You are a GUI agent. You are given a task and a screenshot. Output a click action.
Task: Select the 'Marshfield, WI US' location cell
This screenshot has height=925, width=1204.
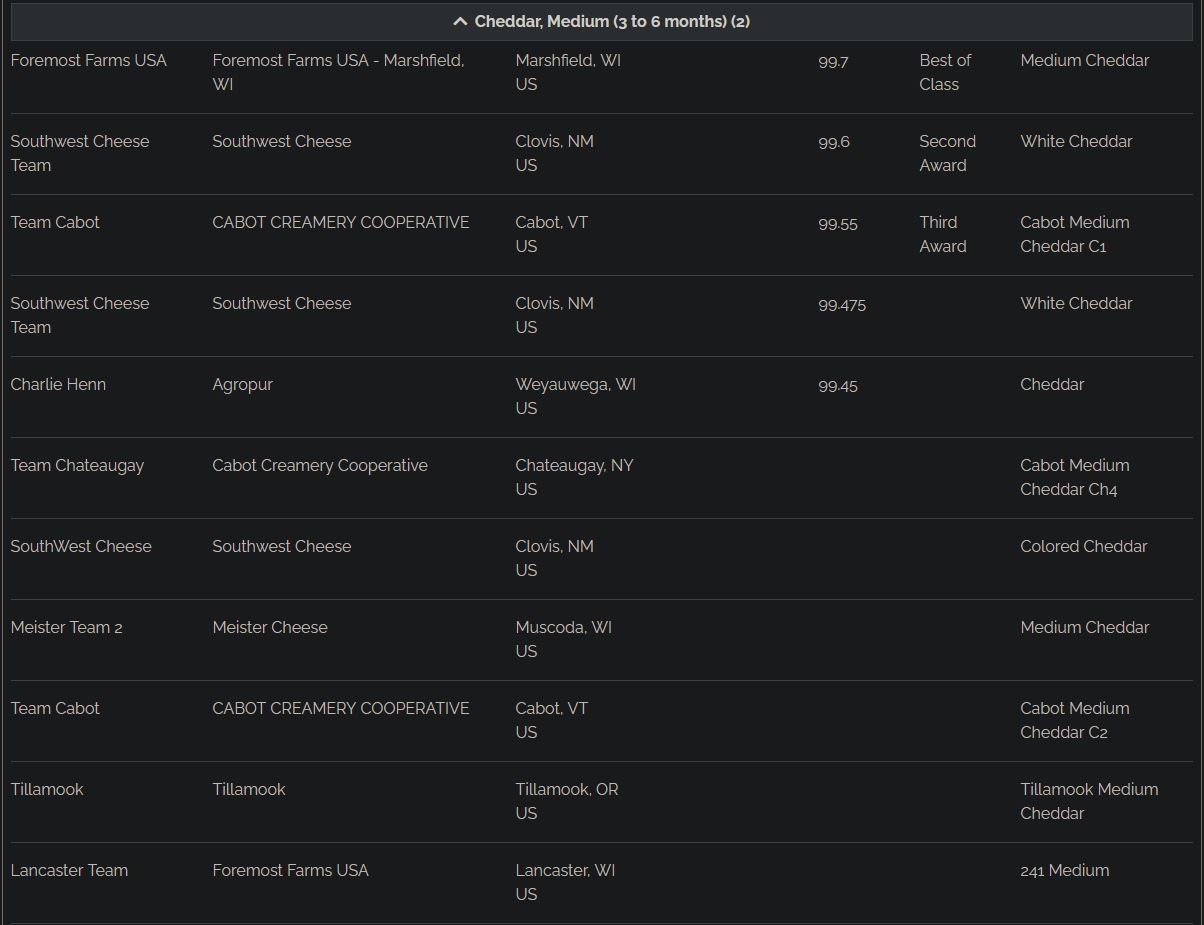[x=568, y=73]
